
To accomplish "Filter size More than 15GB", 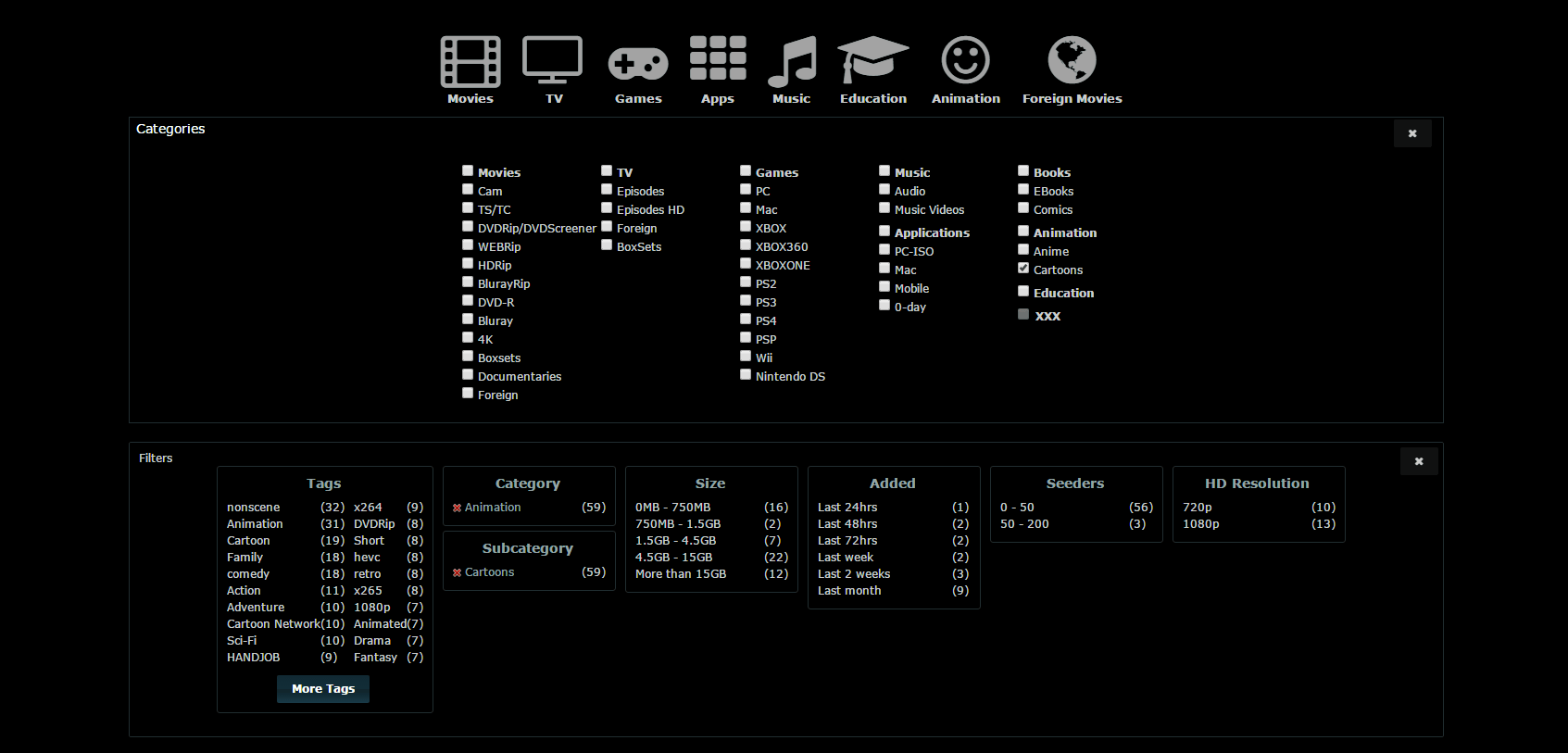I will [x=681, y=574].
